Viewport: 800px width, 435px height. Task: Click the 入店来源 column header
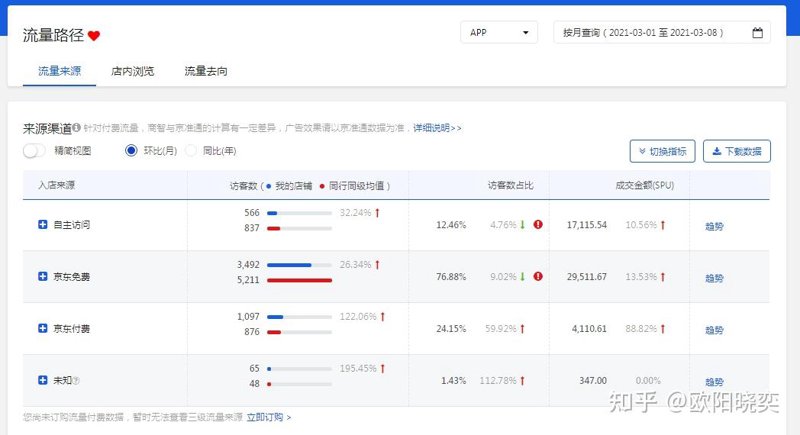[57, 185]
